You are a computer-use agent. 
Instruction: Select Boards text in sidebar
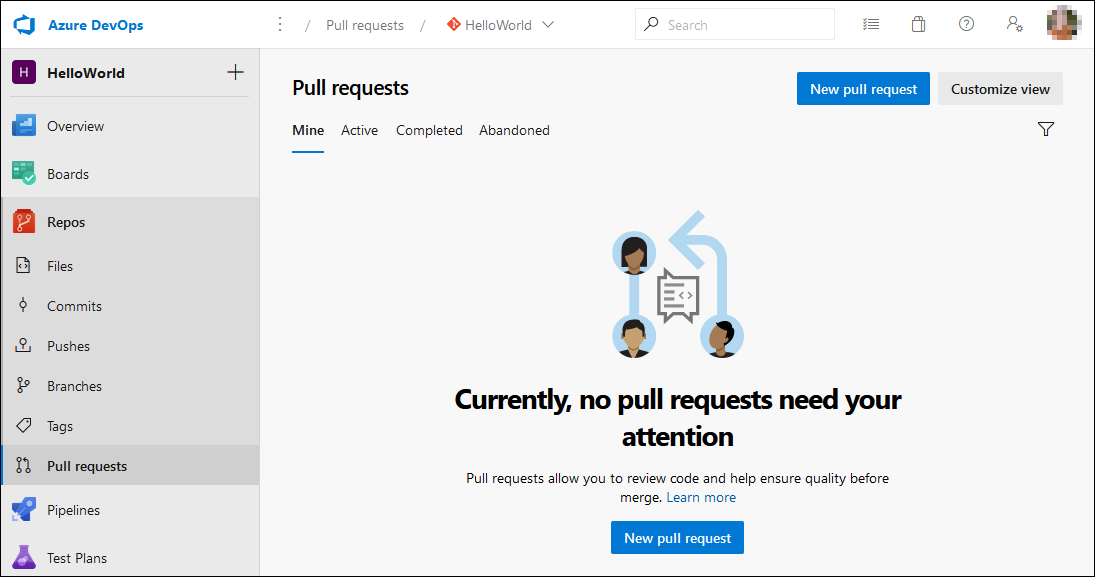coord(68,174)
